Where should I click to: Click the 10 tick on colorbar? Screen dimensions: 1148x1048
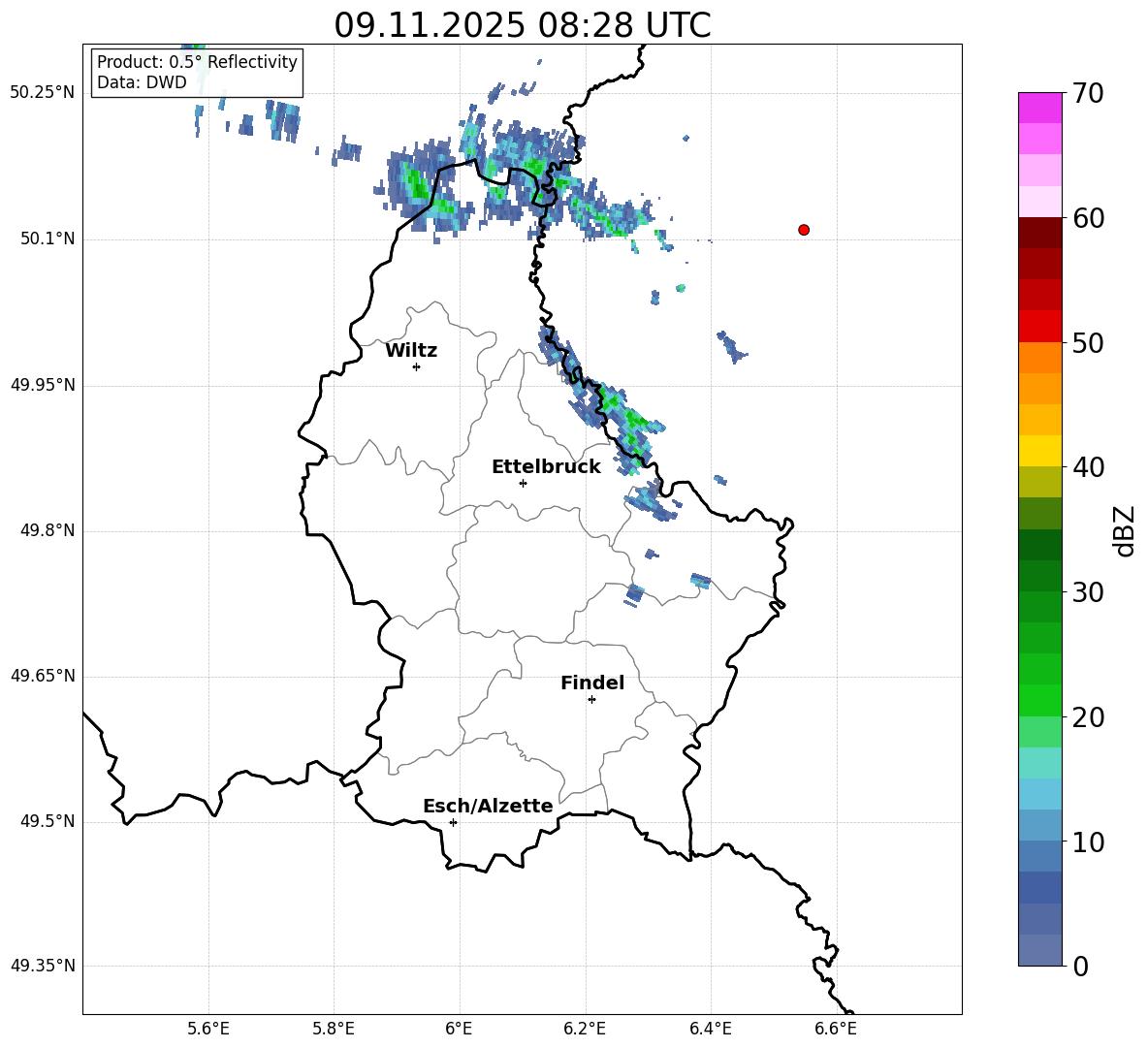(1088, 842)
